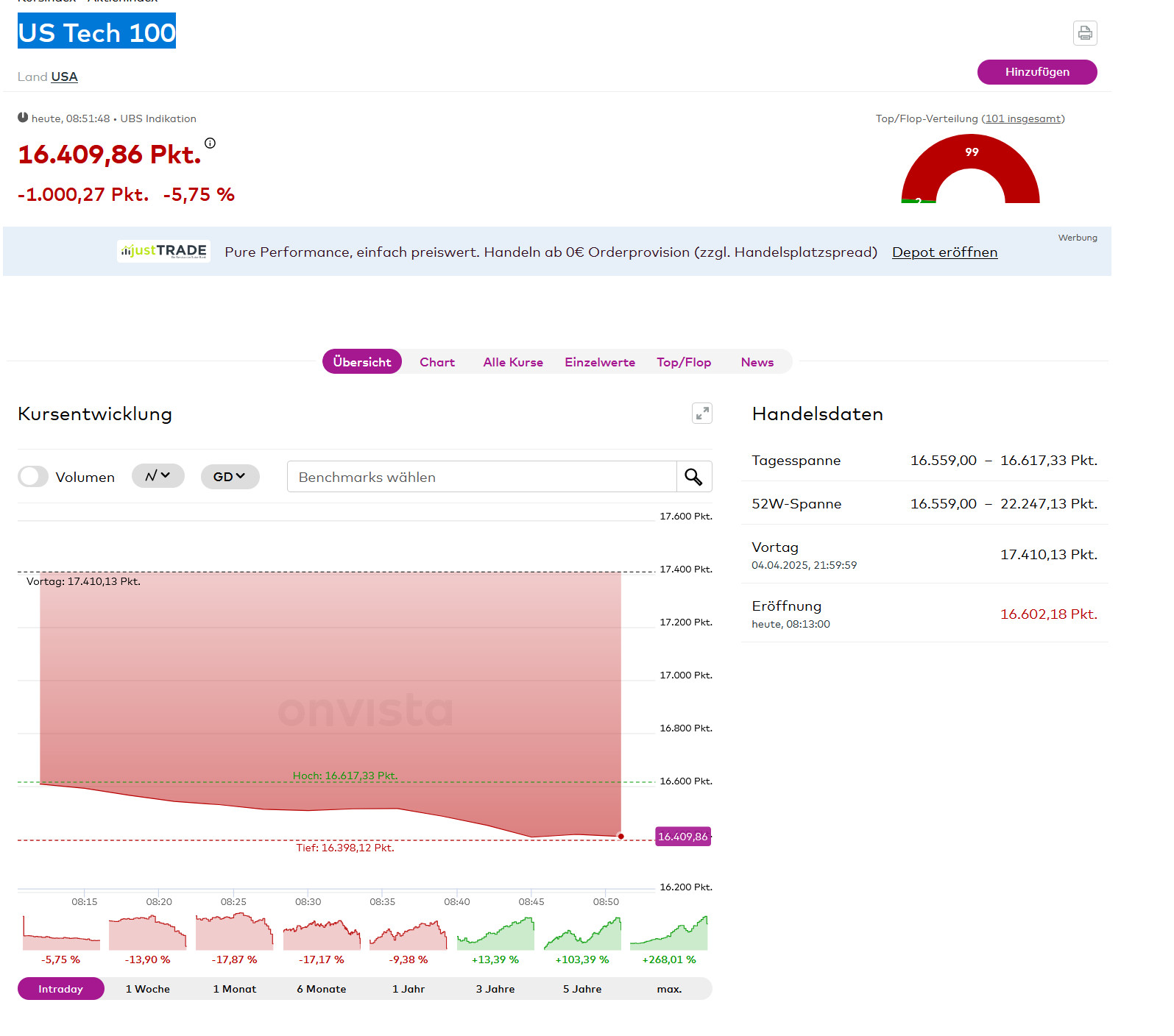Click the US Tech 100 heading

(96, 32)
